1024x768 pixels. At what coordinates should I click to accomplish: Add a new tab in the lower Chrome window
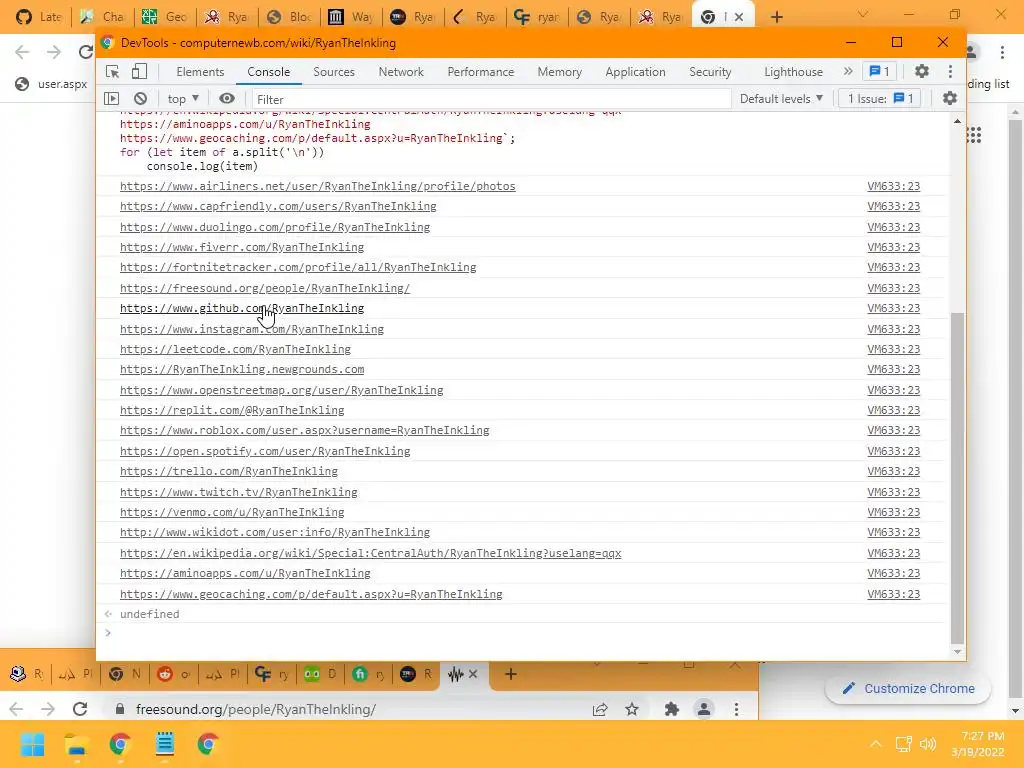coord(511,674)
